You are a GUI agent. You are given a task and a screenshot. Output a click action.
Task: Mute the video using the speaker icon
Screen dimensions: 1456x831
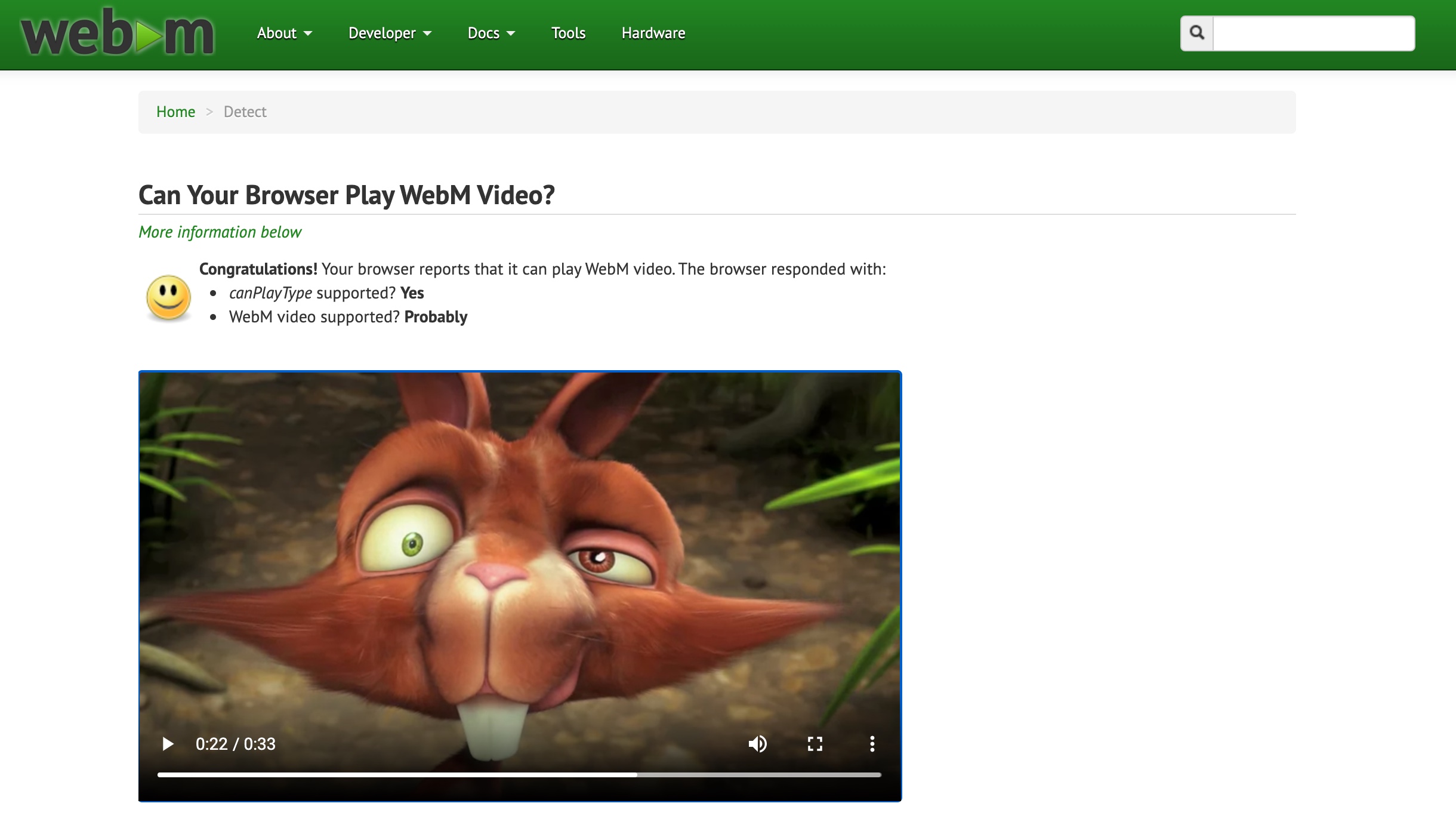[757, 744]
